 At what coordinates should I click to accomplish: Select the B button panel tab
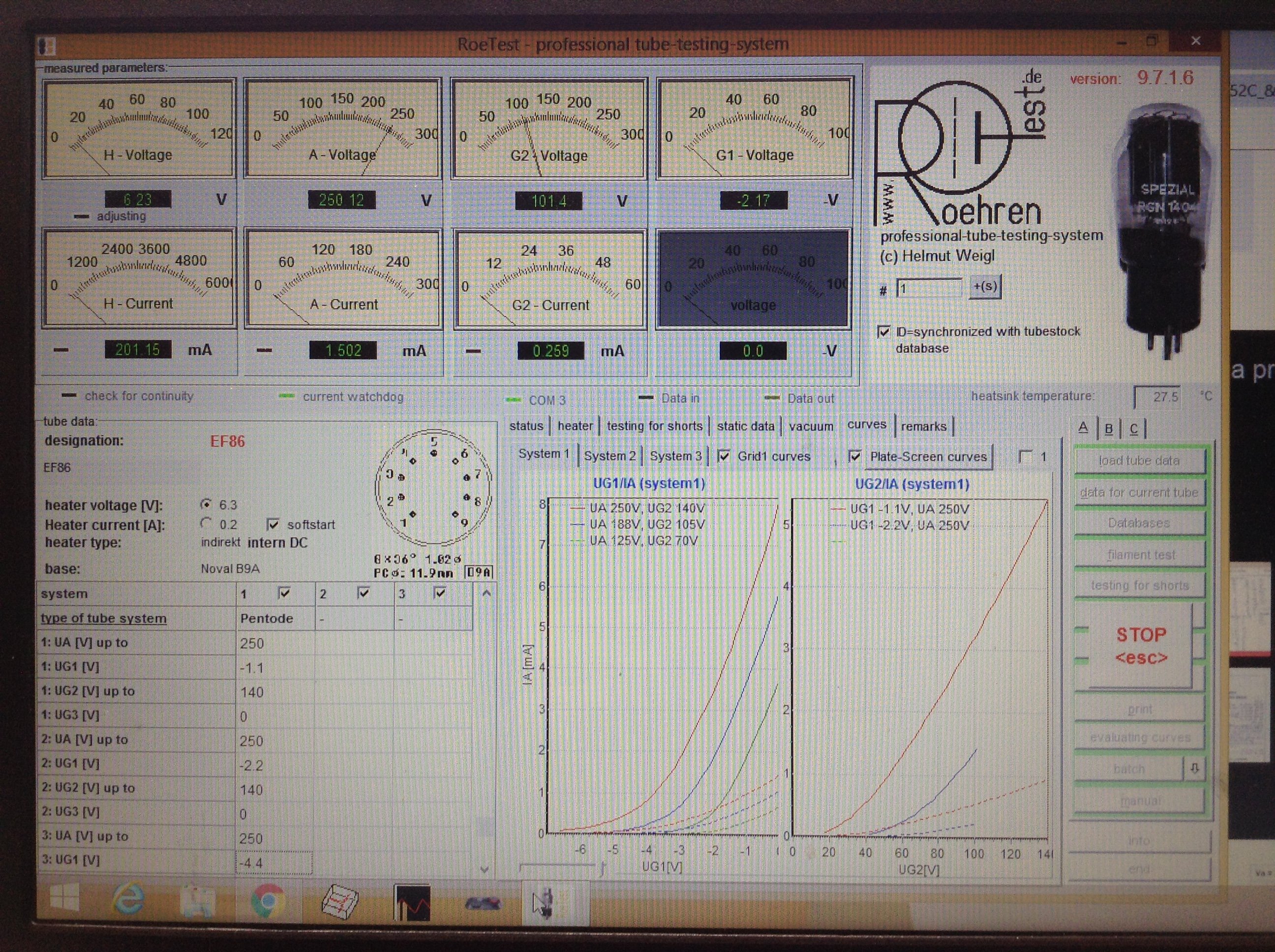pos(1108,429)
